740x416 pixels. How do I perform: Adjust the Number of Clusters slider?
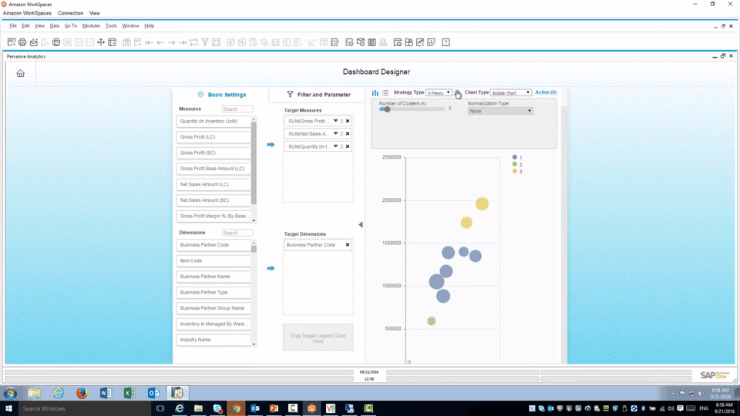point(387,110)
